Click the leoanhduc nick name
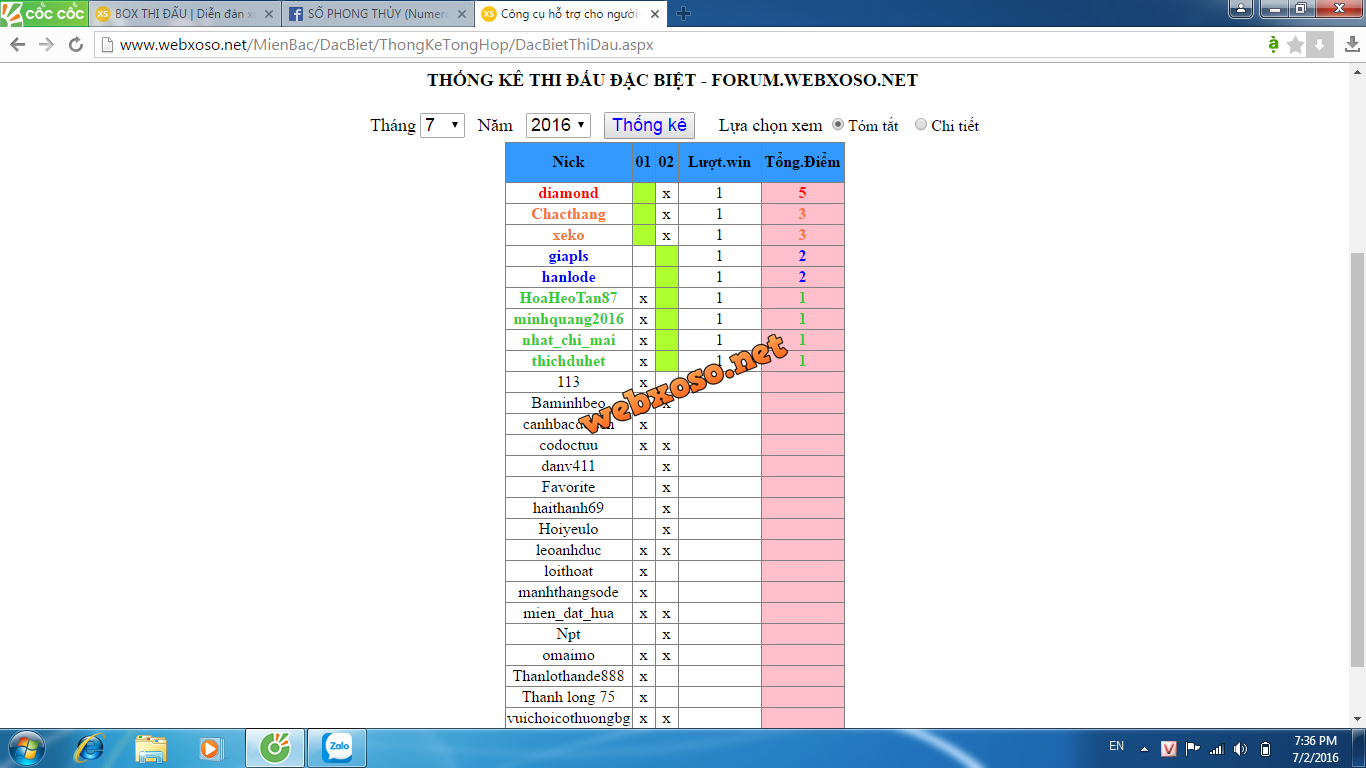Viewport: 1366px width, 768px height. tap(568, 550)
